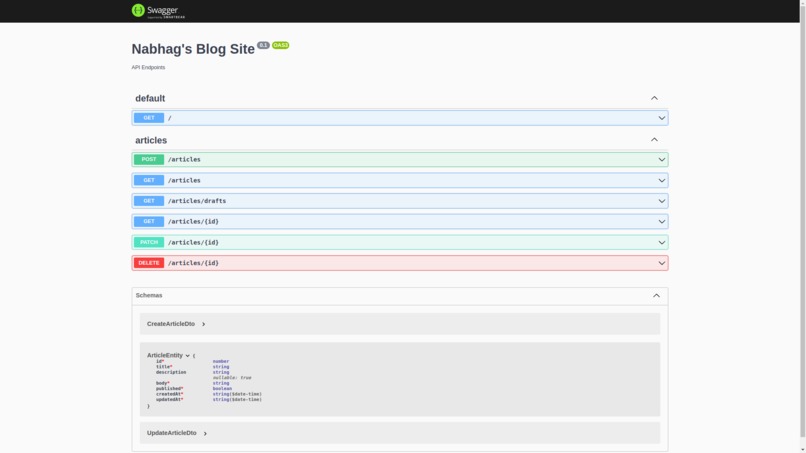Expand POST /articles endpoint arrow
806x453 pixels.
tap(662, 160)
